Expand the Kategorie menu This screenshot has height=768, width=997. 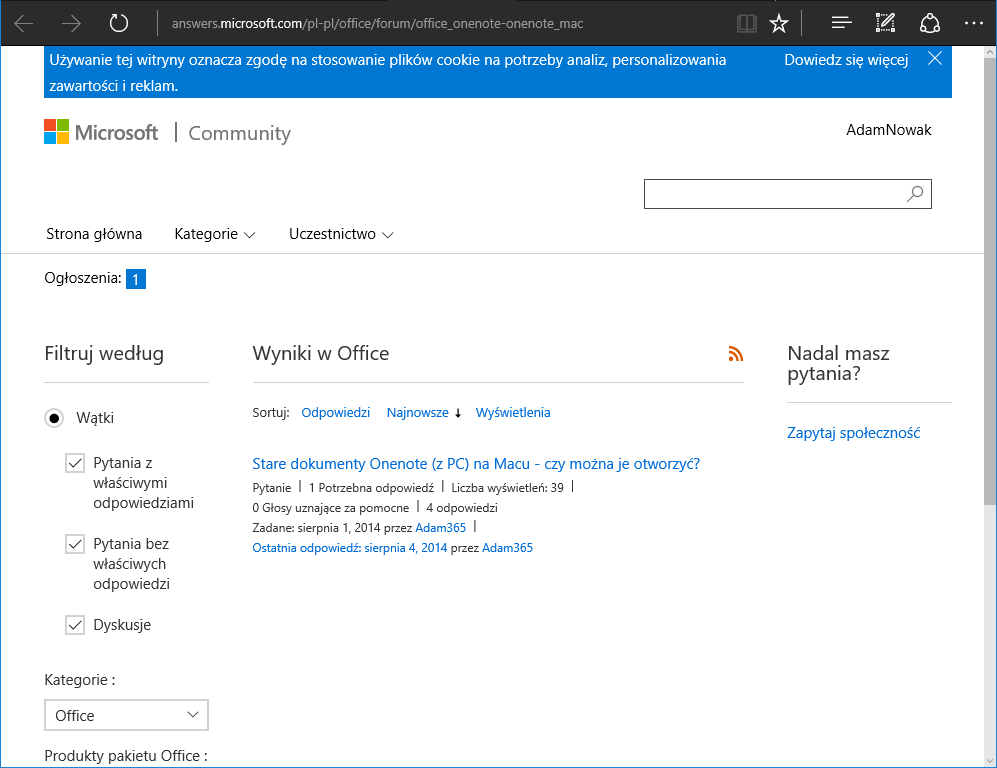tap(214, 234)
